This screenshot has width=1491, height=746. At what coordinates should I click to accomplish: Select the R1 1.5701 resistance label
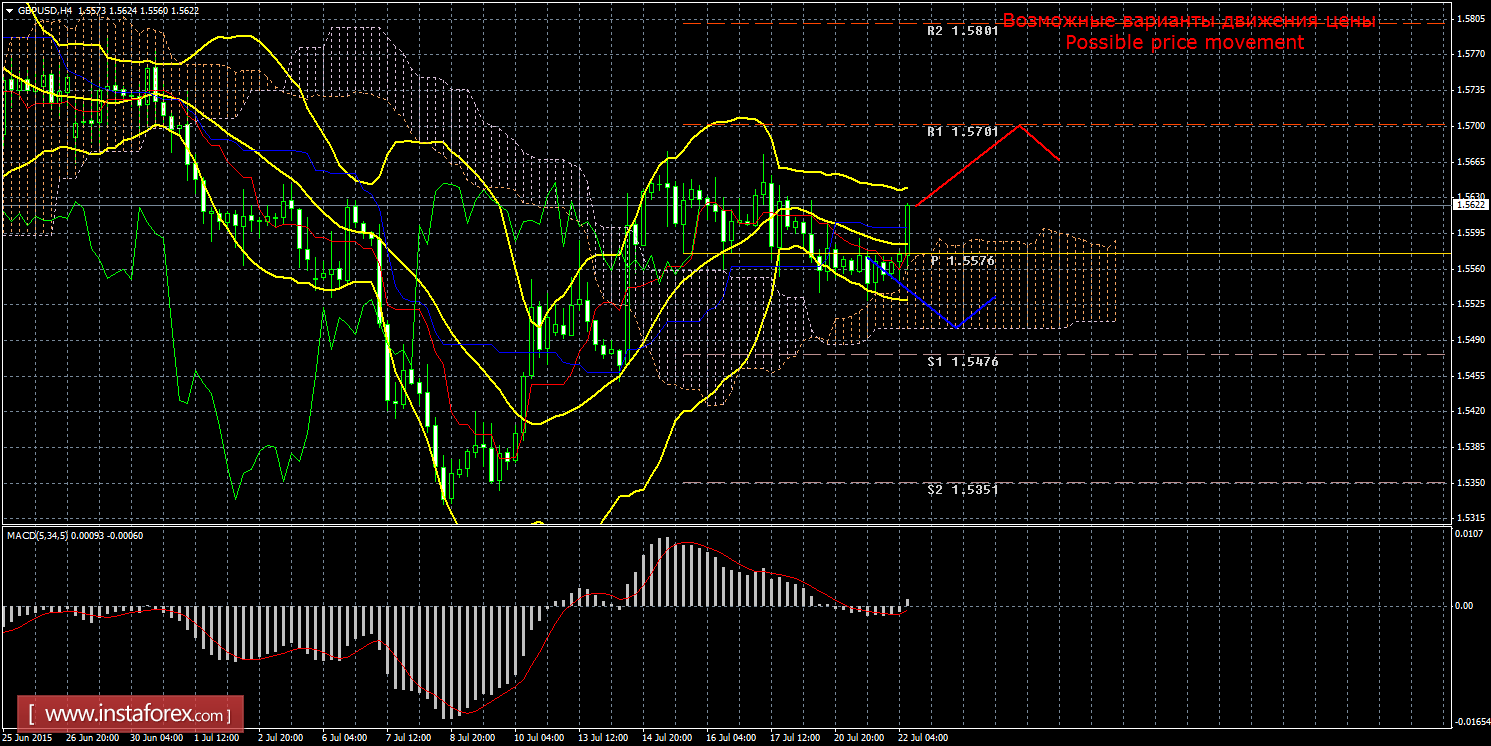point(962,131)
